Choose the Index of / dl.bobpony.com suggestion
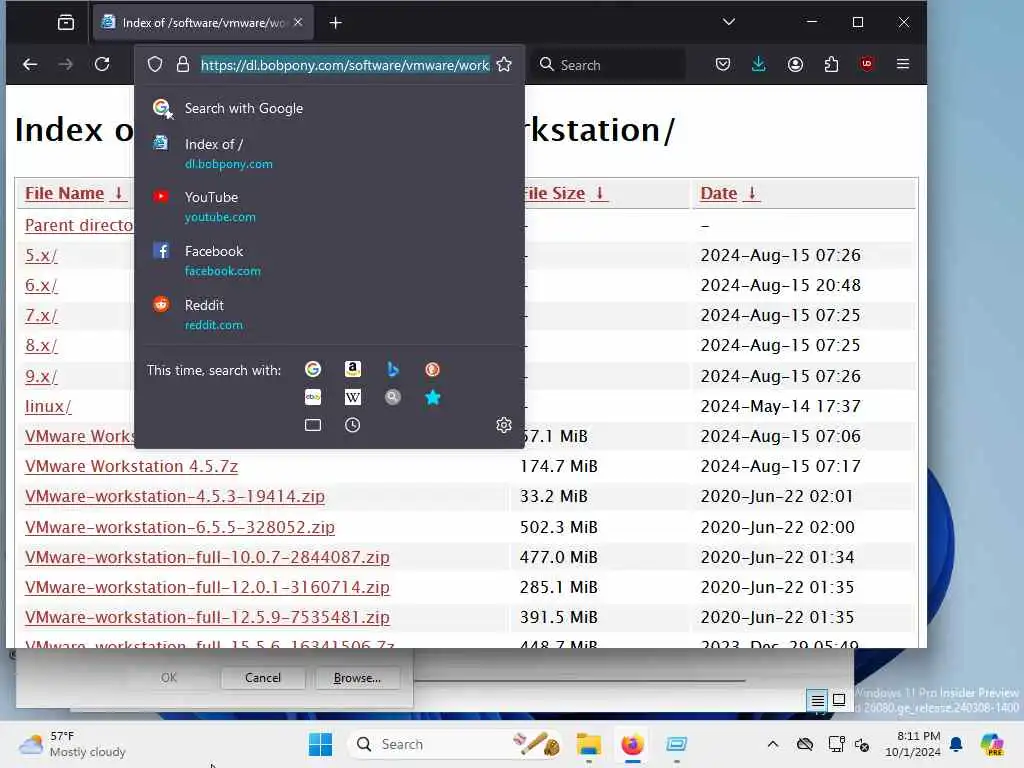This screenshot has height=768, width=1024. click(329, 153)
